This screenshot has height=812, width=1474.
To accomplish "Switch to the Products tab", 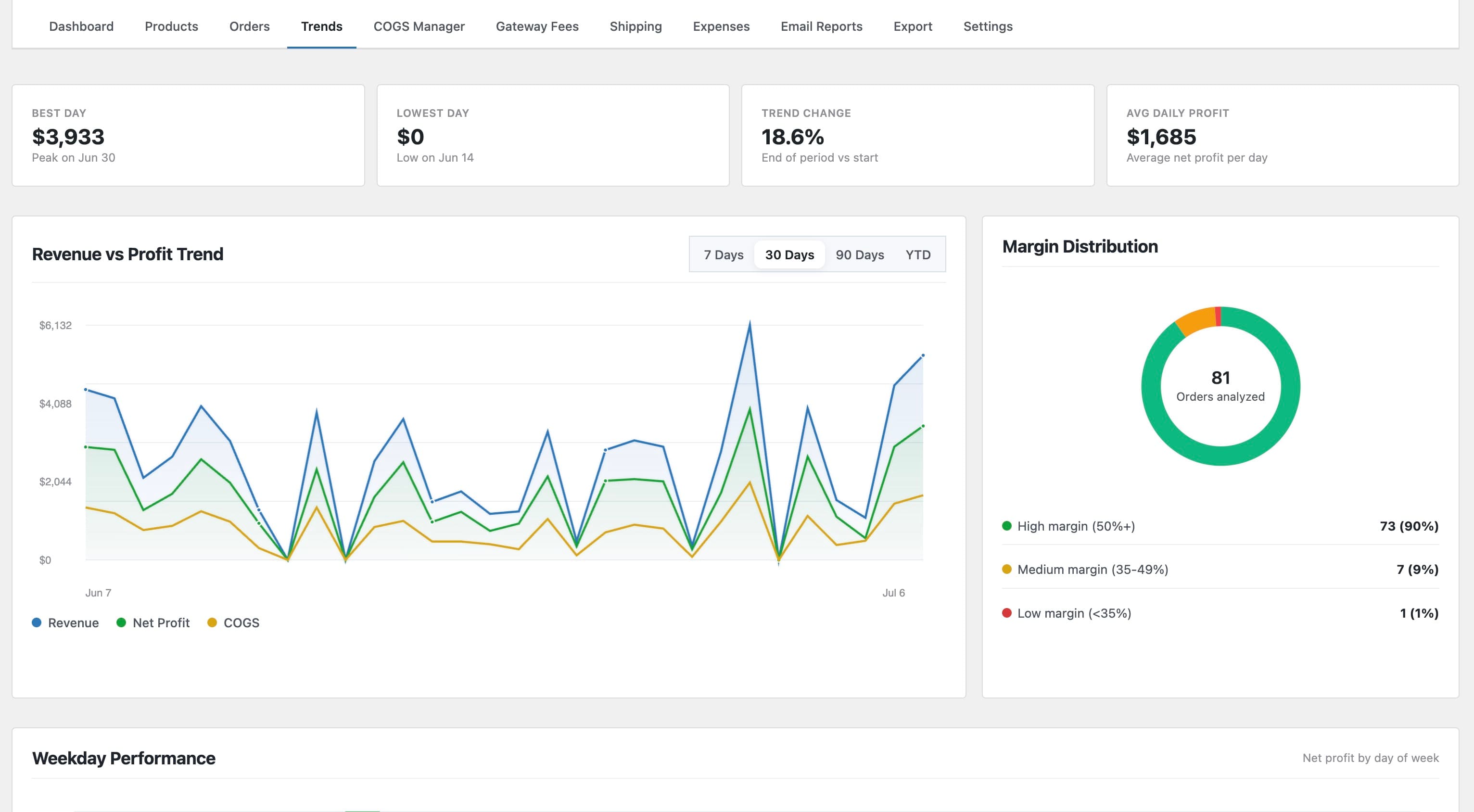I will click(x=171, y=26).
